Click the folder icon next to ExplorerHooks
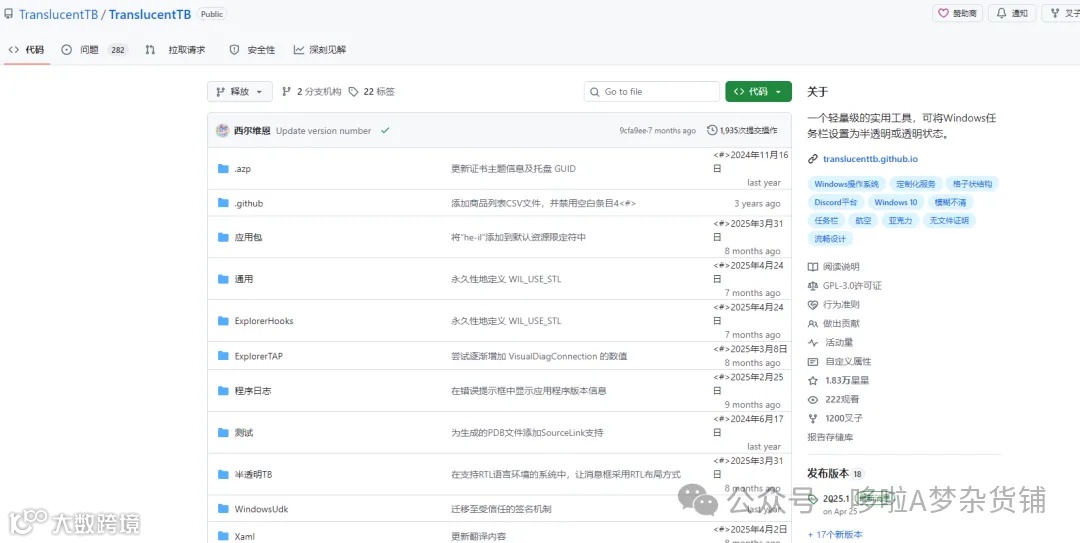This screenshot has height=543, width=1080. pos(223,321)
